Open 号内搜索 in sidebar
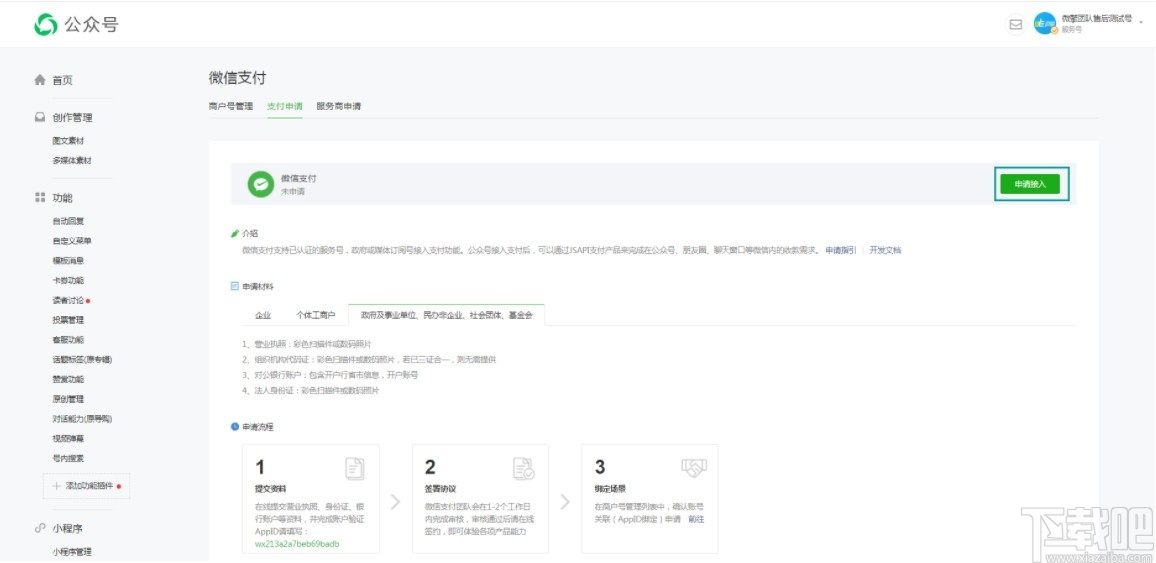 (x=68, y=458)
